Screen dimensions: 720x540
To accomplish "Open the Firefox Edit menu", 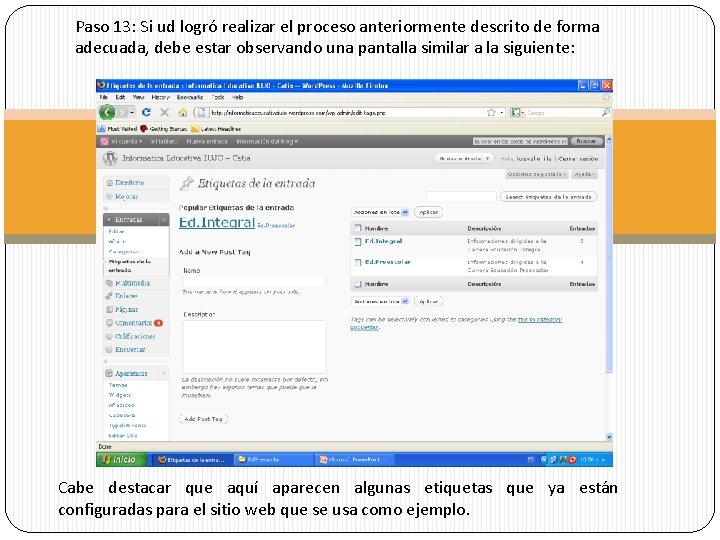I will click(x=120, y=97).
